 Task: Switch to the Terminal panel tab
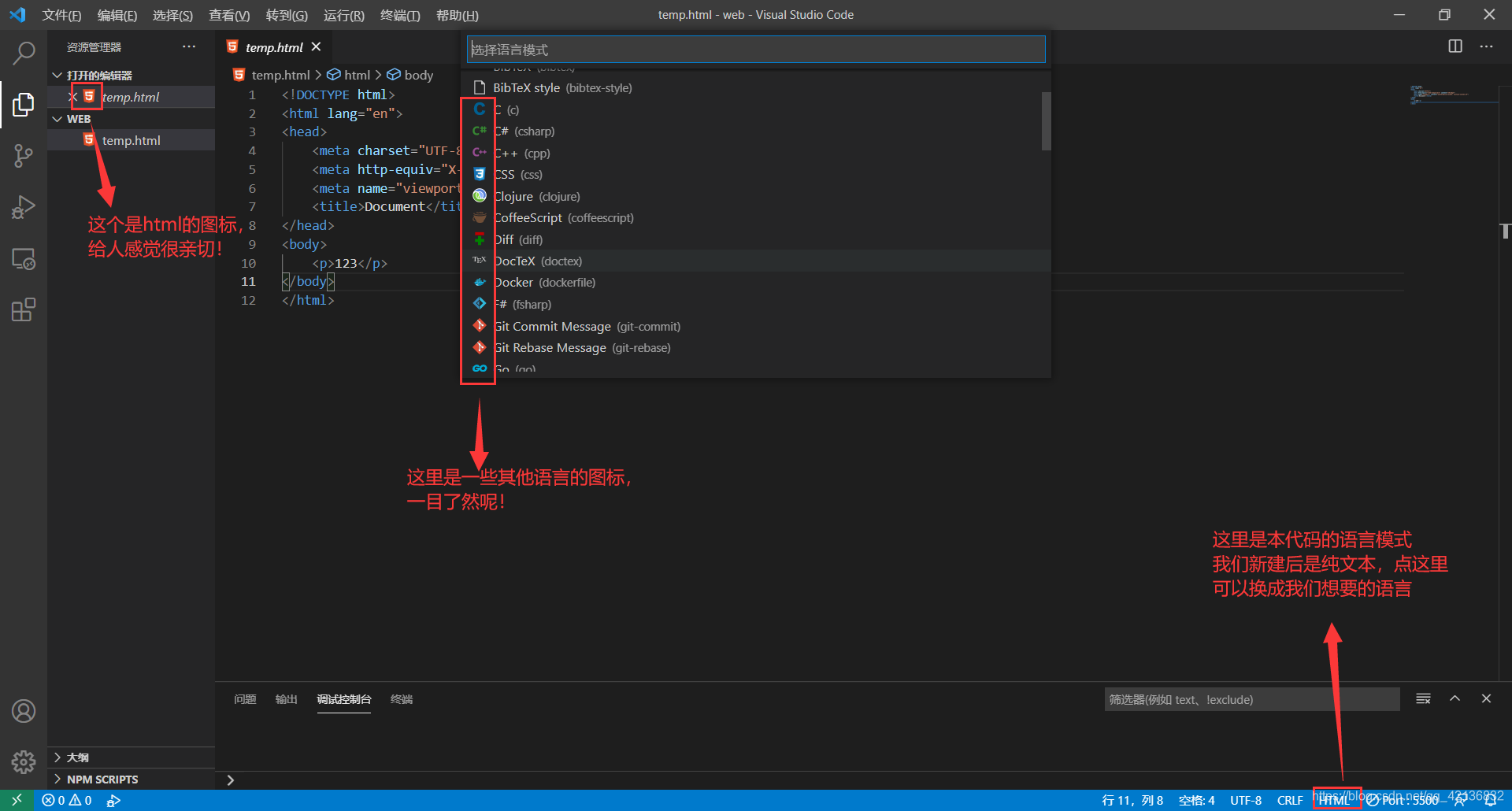pyautogui.click(x=402, y=699)
